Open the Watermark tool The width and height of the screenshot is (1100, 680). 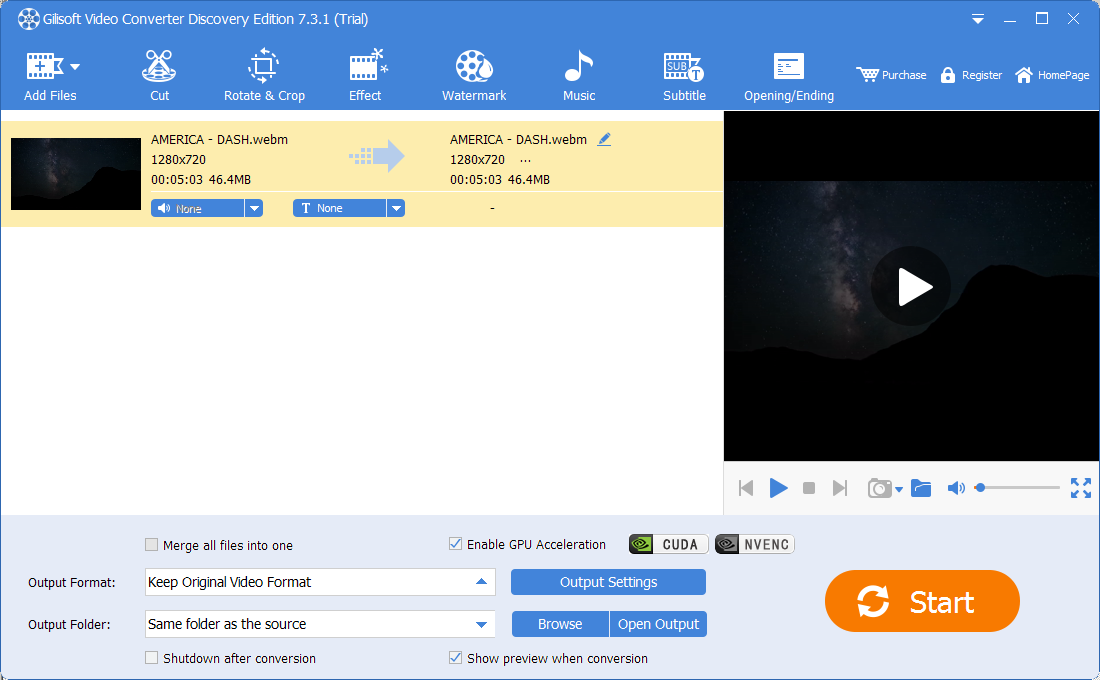pyautogui.click(x=474, y=72)
